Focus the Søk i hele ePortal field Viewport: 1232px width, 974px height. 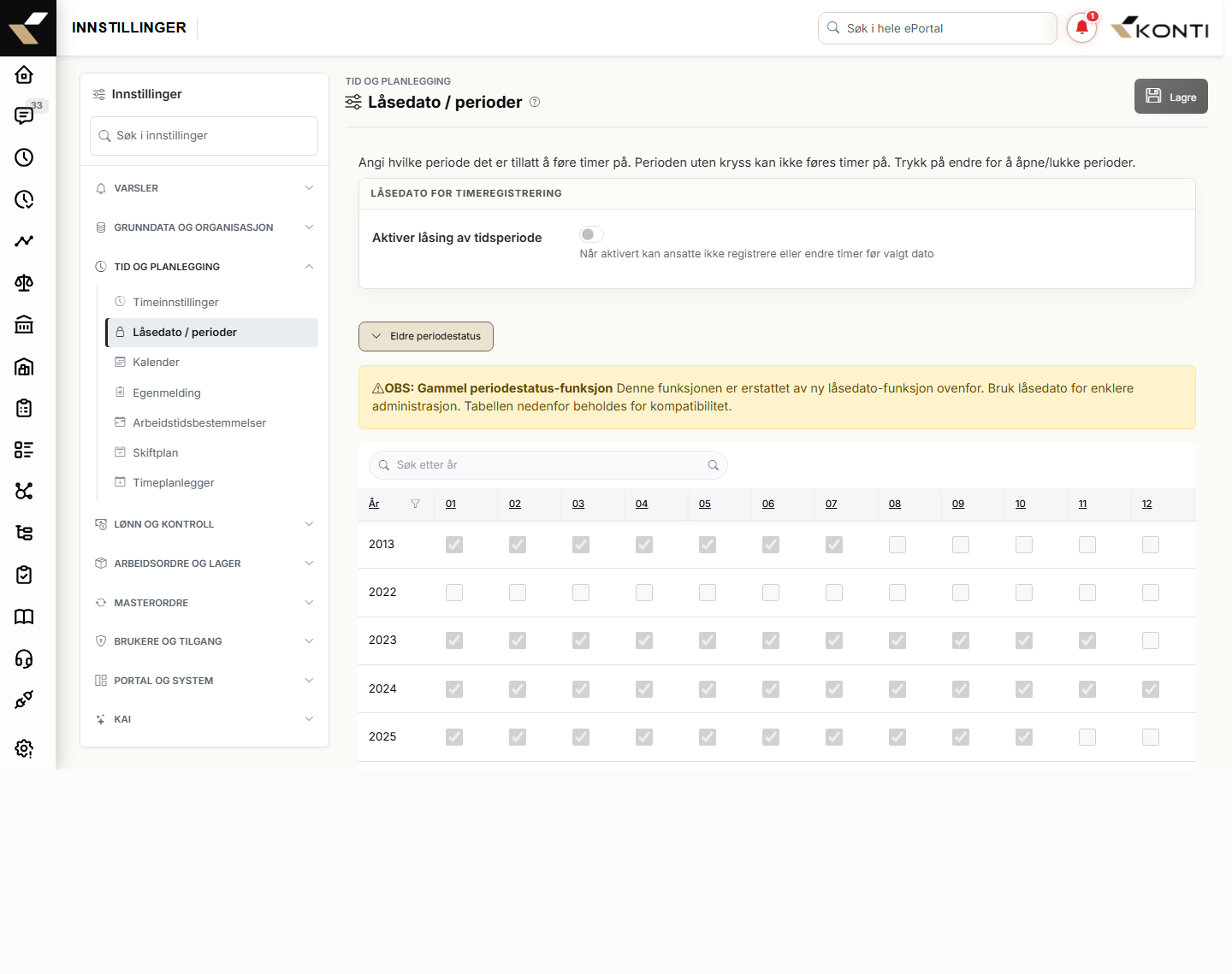[x=938, y=28]
